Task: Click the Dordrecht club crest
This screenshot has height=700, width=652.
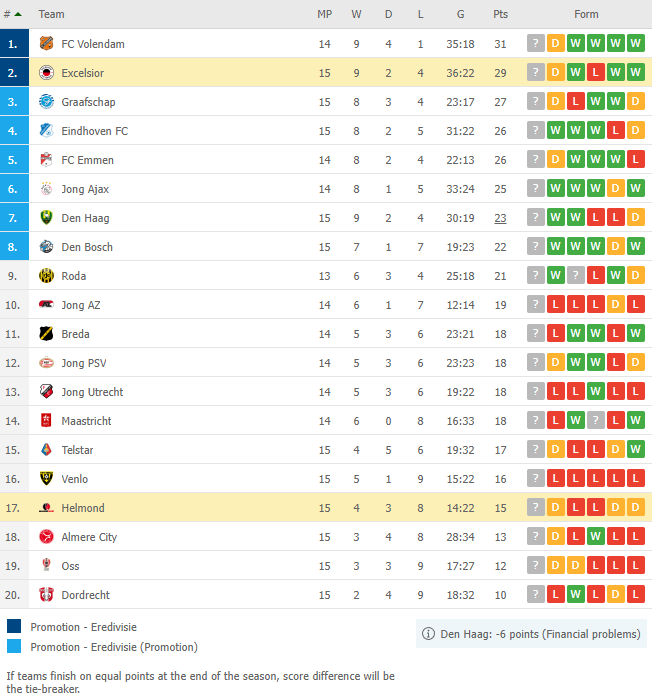Action: (x=46, y=595)
